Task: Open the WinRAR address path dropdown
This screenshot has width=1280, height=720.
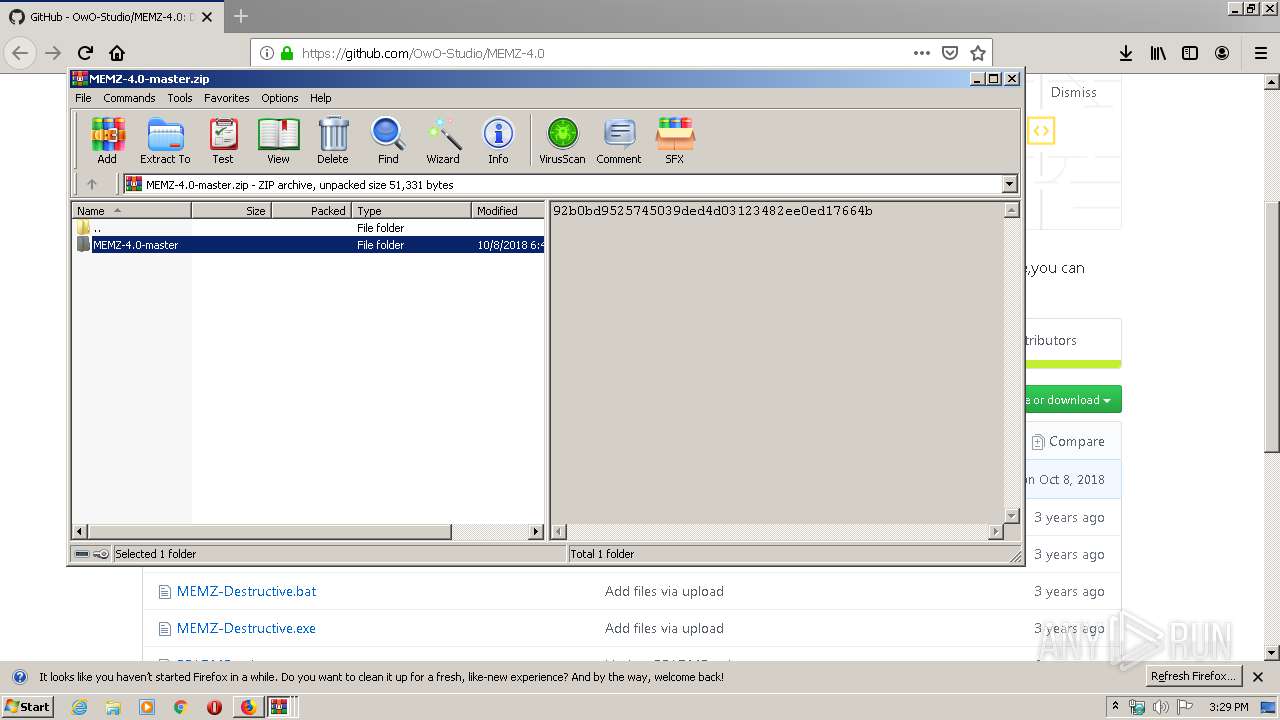Action: click(1009, 184)
